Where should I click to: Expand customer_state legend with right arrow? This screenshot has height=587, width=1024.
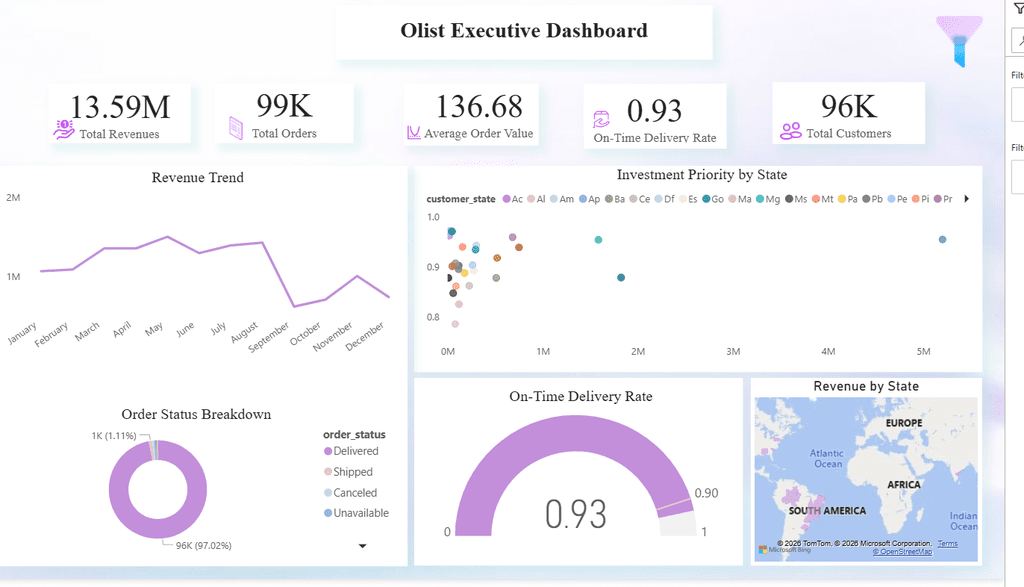967,199
